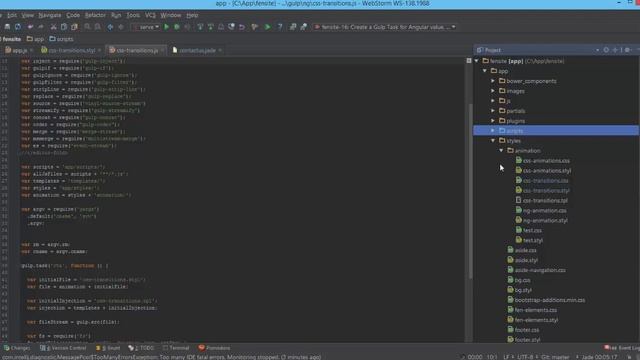Open the Tools menu
This screenshot has width=640, height=360.
coord(133,15)
